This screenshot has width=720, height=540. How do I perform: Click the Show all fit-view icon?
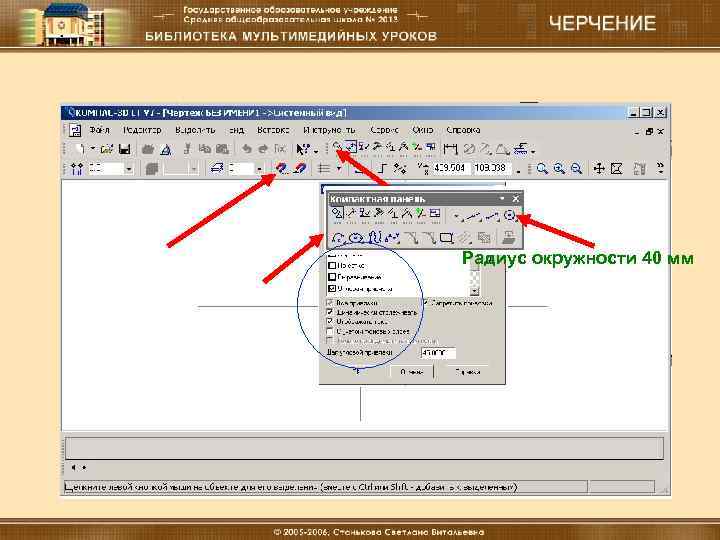pyautogui.click(x=616, y=169)
